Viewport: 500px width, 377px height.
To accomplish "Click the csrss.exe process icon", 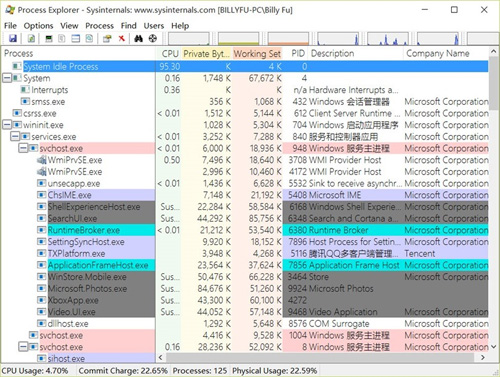I will coord(17,113).
